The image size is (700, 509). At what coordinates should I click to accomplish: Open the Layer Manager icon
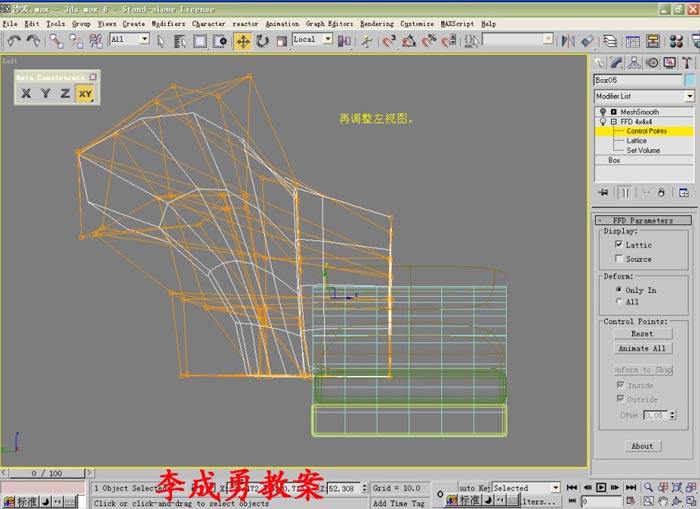pos(610,42)
